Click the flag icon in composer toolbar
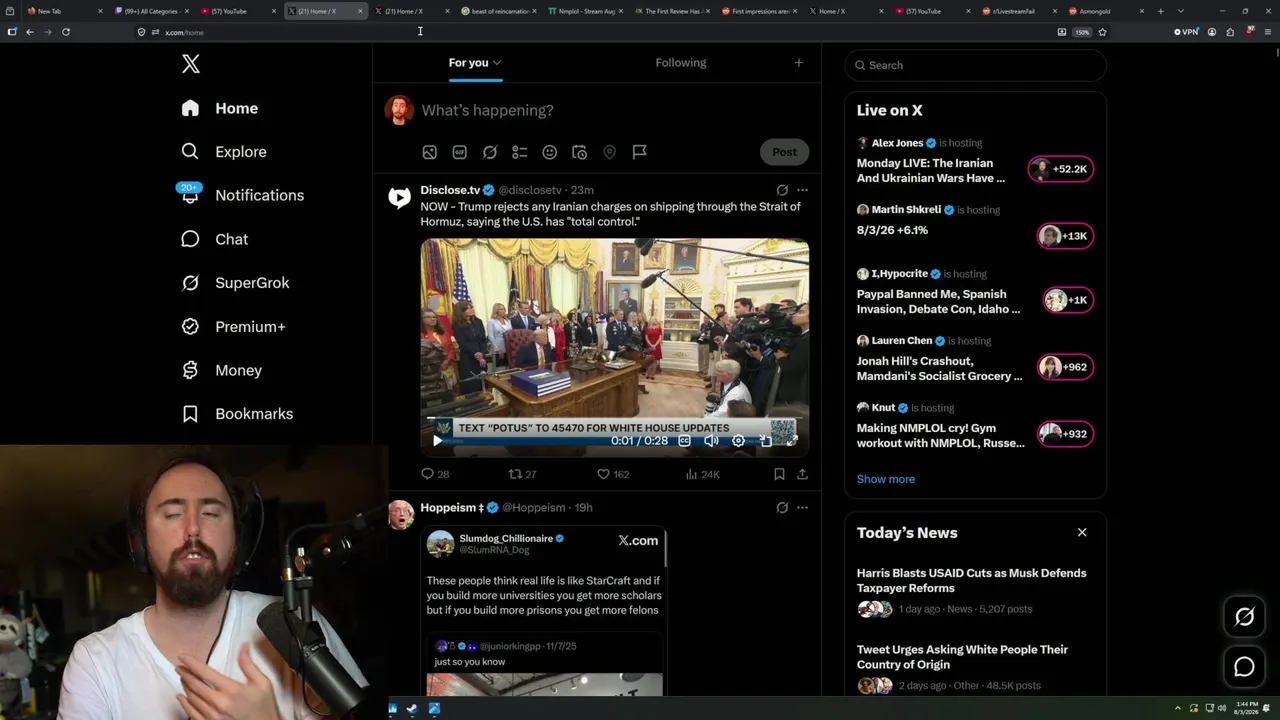This screenshot has height=720, width=1280. coord(639,152)
